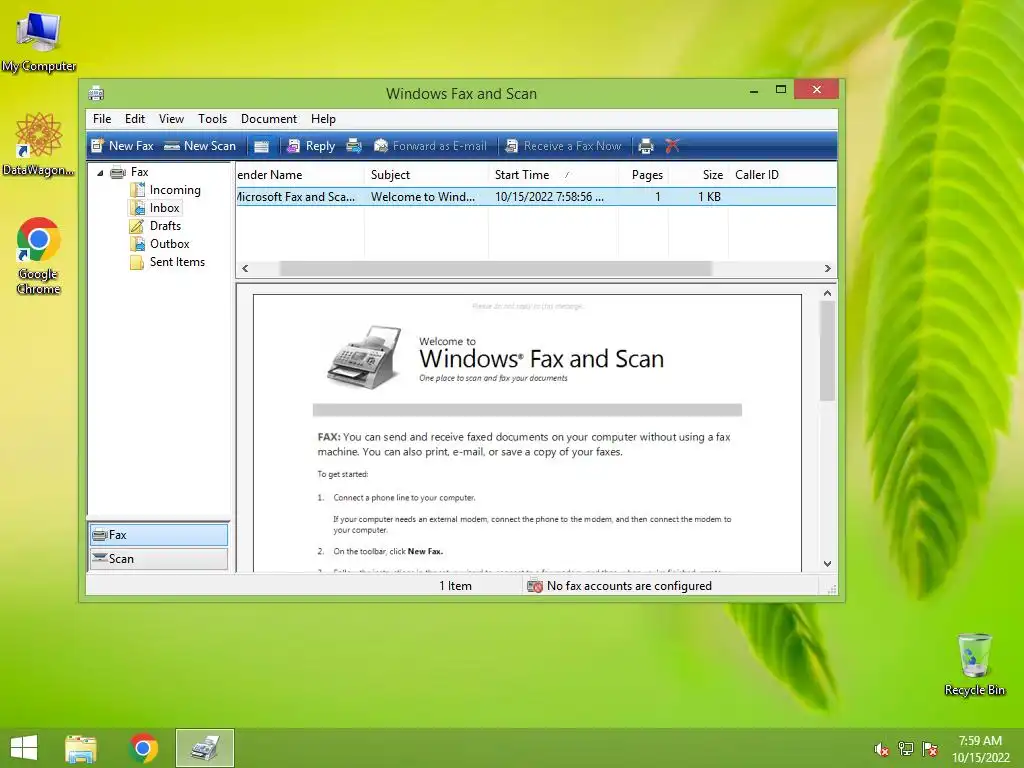Open the Google Chrome desktop shortcut

(39, 256)
